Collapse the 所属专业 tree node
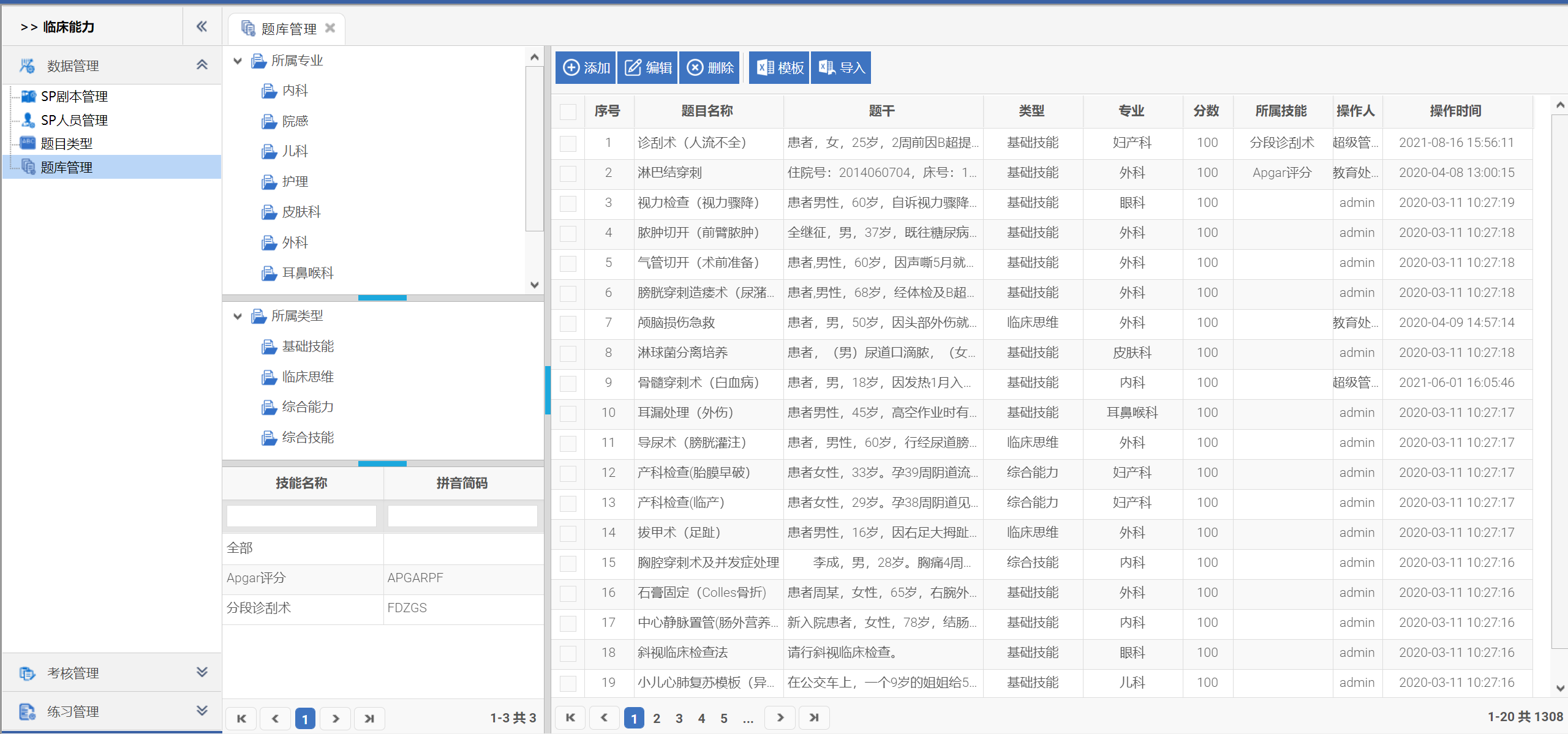 click(238, 61)
